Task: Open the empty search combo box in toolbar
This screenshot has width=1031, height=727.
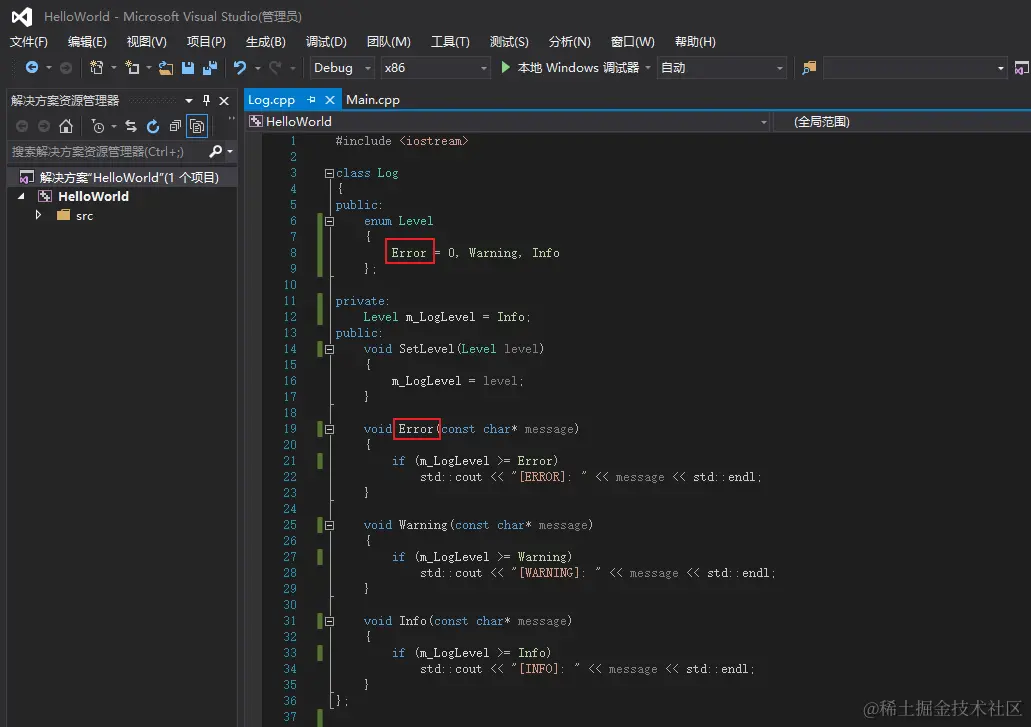Action: [915, 68]
